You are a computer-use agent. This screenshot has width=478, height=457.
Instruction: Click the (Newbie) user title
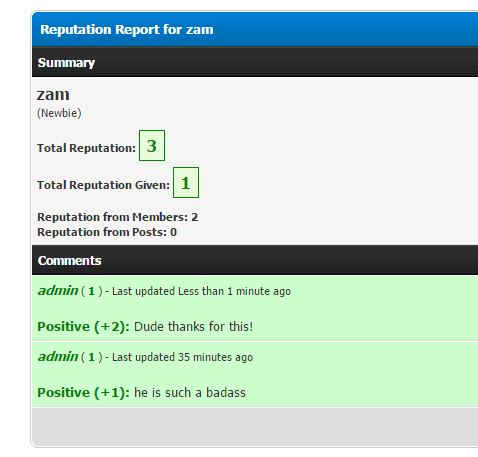(59, 113)
